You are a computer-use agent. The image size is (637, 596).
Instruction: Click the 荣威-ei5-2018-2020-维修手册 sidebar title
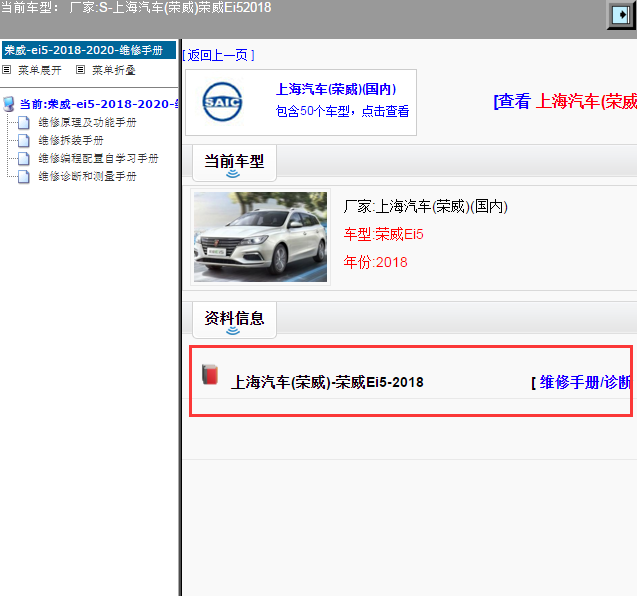pyautogui.click(x=89, y=50)
